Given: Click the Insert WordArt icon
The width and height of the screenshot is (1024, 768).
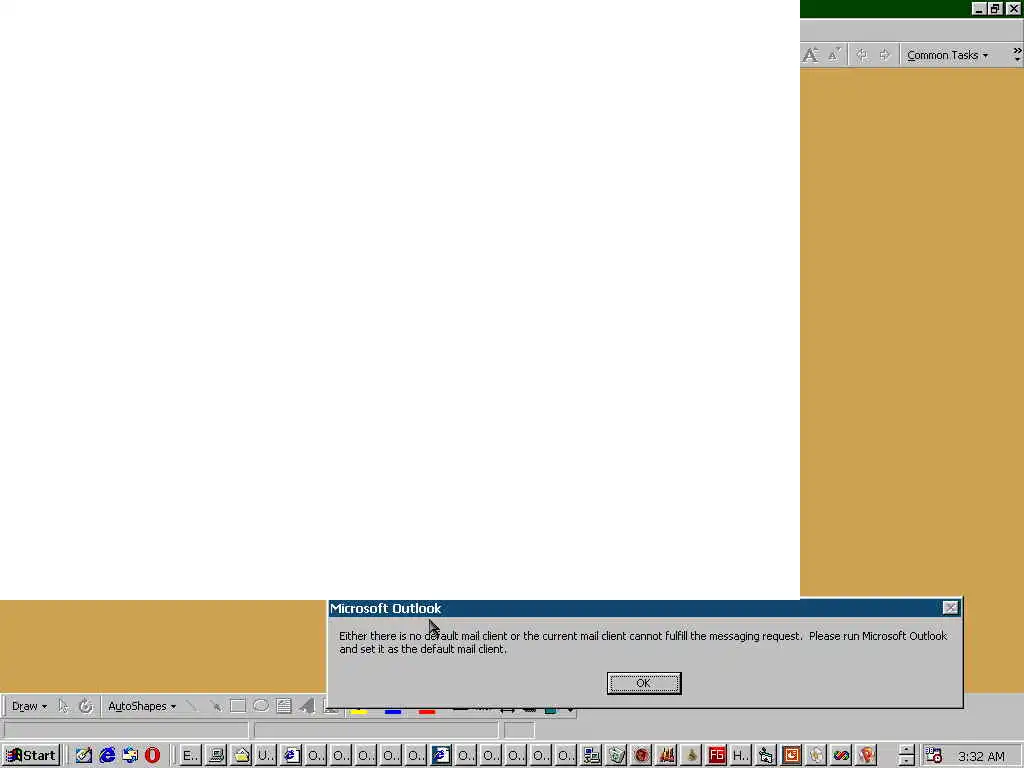Looking at the screenshot, I should (x=307, y=706).
